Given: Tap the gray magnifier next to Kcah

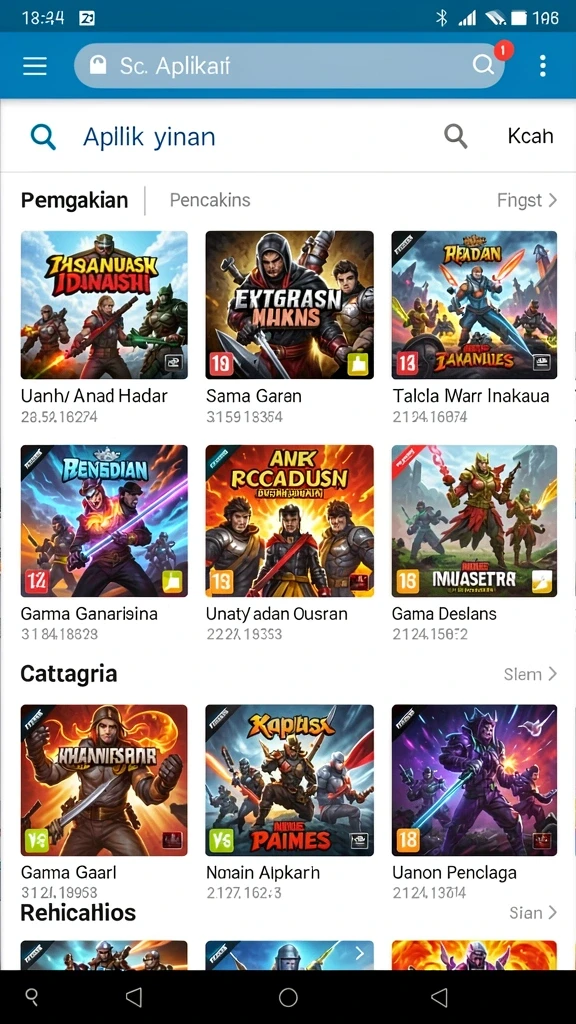Looking at the screenshot, I should pyautogui.click(x=456, y=136).
